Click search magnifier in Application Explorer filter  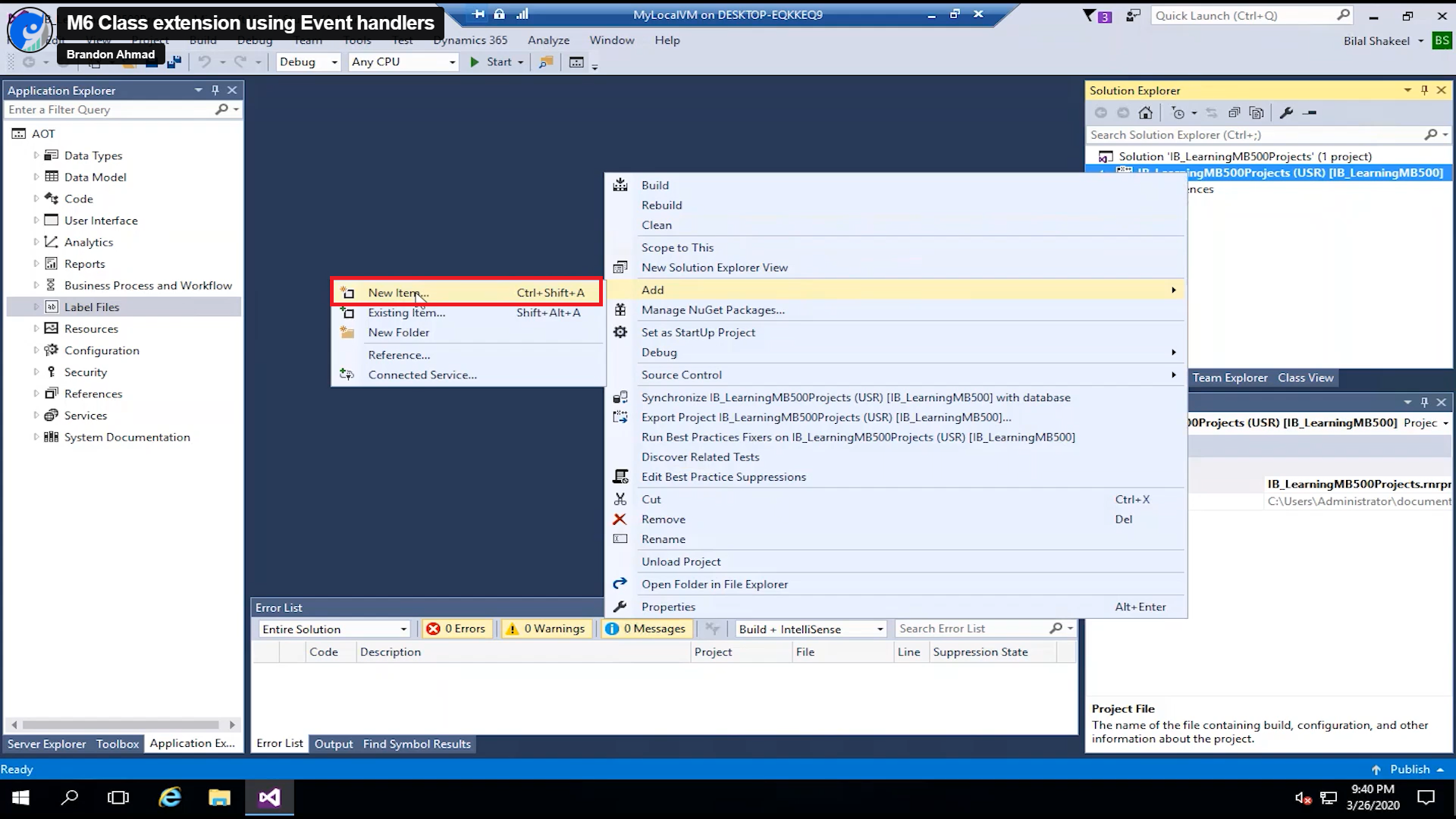pyautogui.click(x=221, y=110)
